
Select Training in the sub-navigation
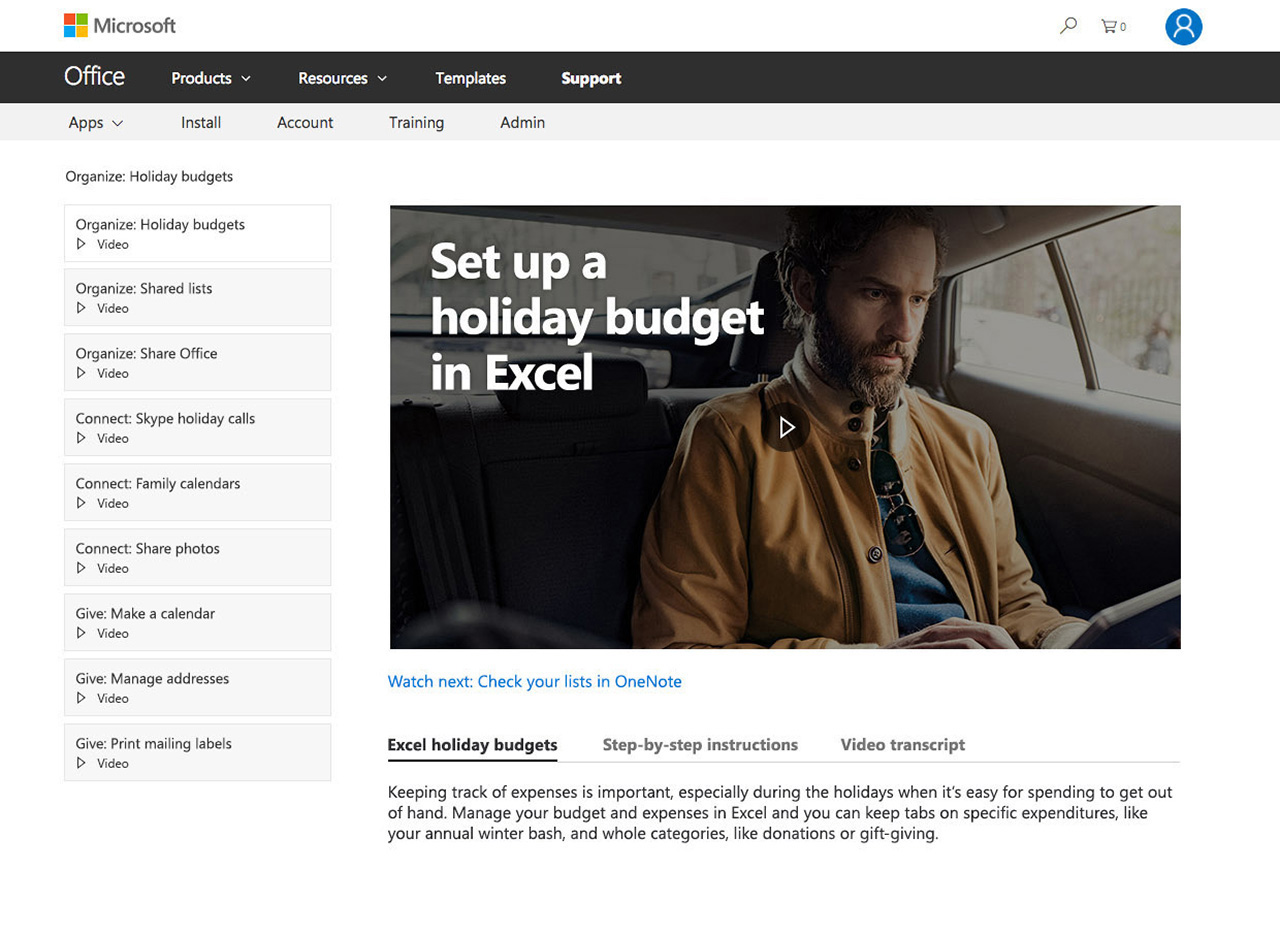416,123
